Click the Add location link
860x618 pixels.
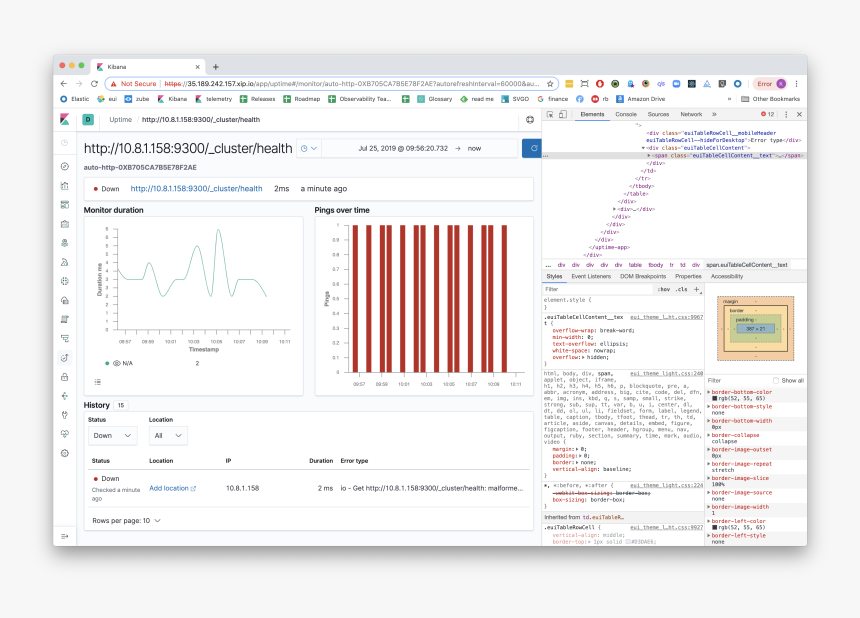pyautogui.click(x=172, y=488)
